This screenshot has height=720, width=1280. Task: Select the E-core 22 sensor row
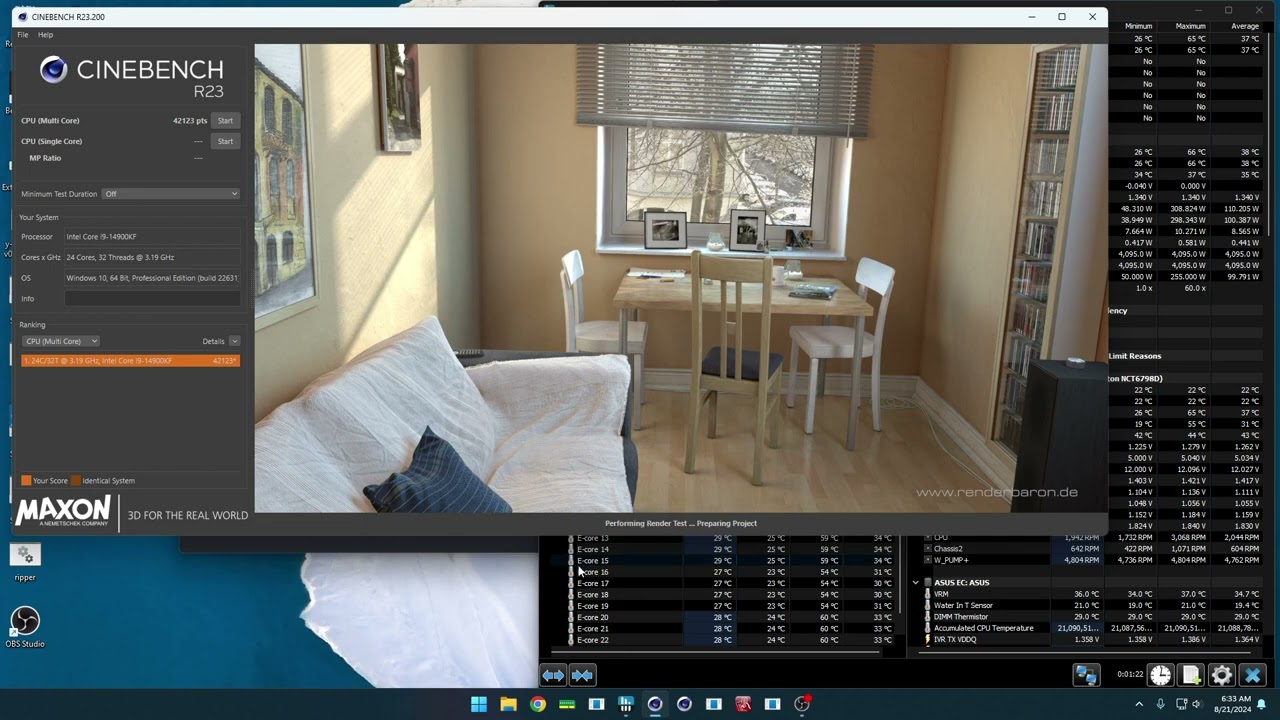pyautogui.click(x=730, y=640)
